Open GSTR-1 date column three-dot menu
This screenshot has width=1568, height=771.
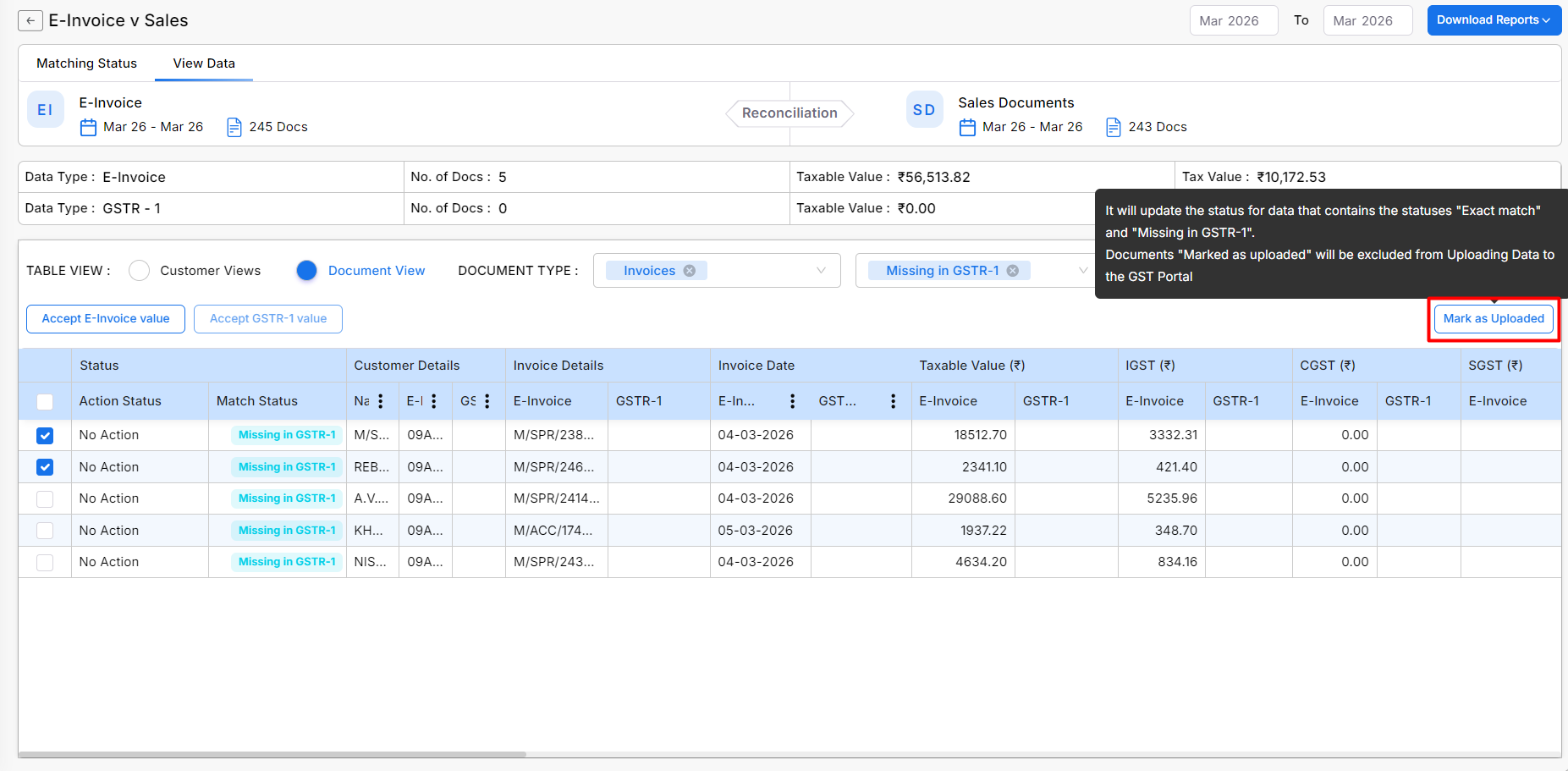tap(893, 401)
